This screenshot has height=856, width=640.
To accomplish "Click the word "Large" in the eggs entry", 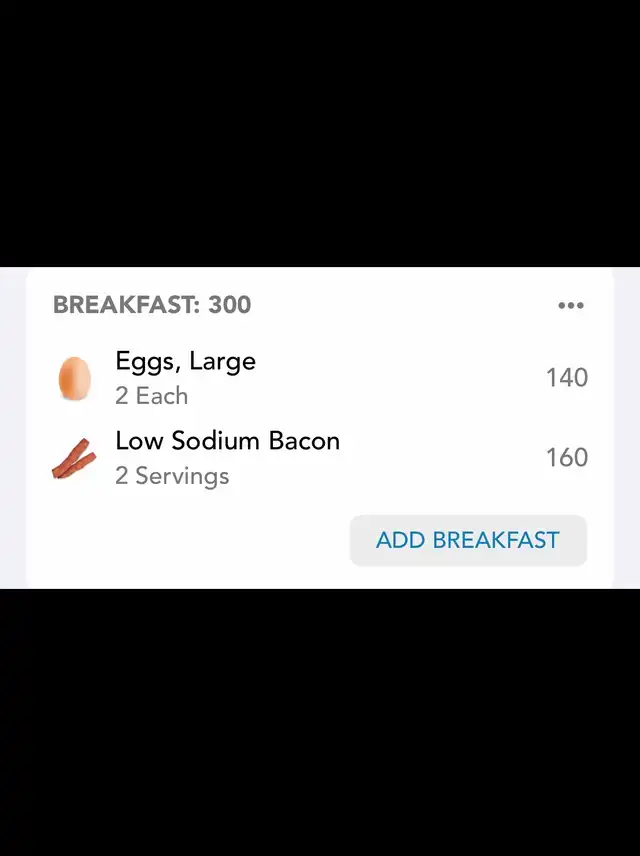I will point(222,361).
